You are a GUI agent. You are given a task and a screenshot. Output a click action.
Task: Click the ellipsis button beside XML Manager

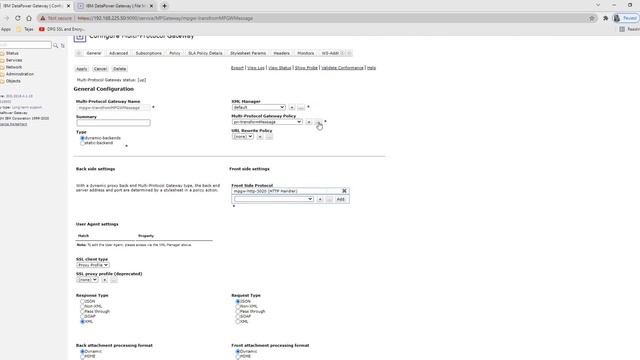click(x=301, y=107)
